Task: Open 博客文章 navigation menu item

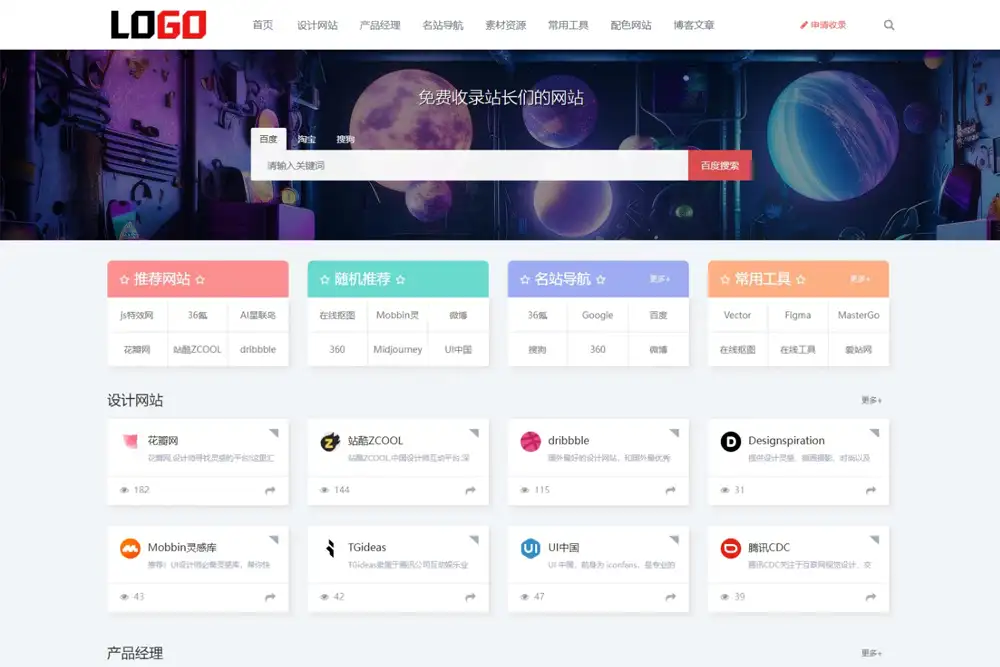Action: (694, 25)
